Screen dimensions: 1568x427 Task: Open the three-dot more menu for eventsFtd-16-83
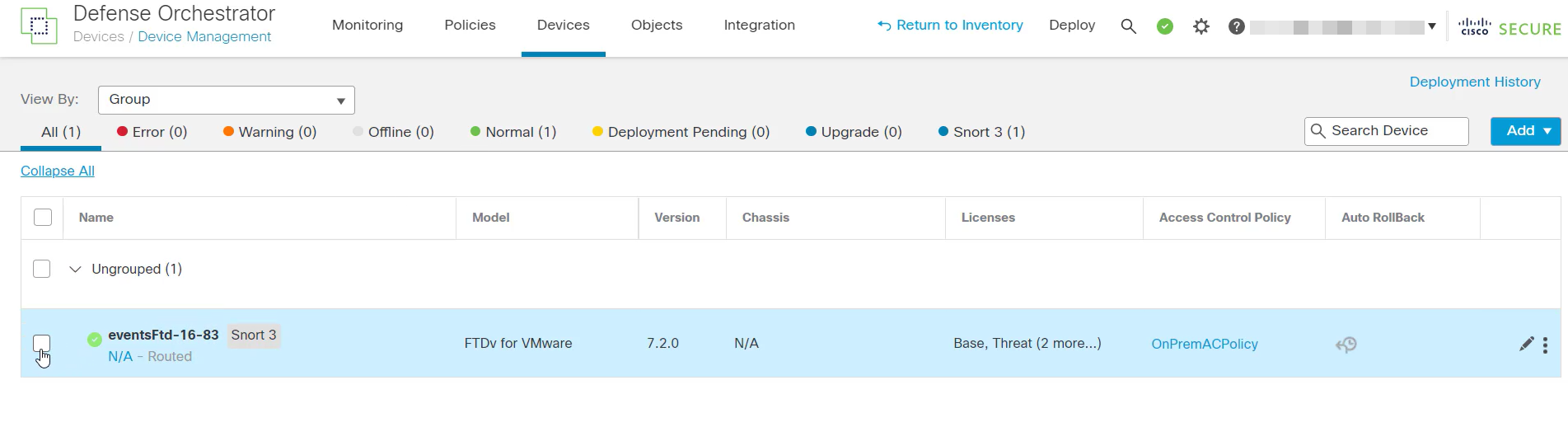coord(1545,345)
